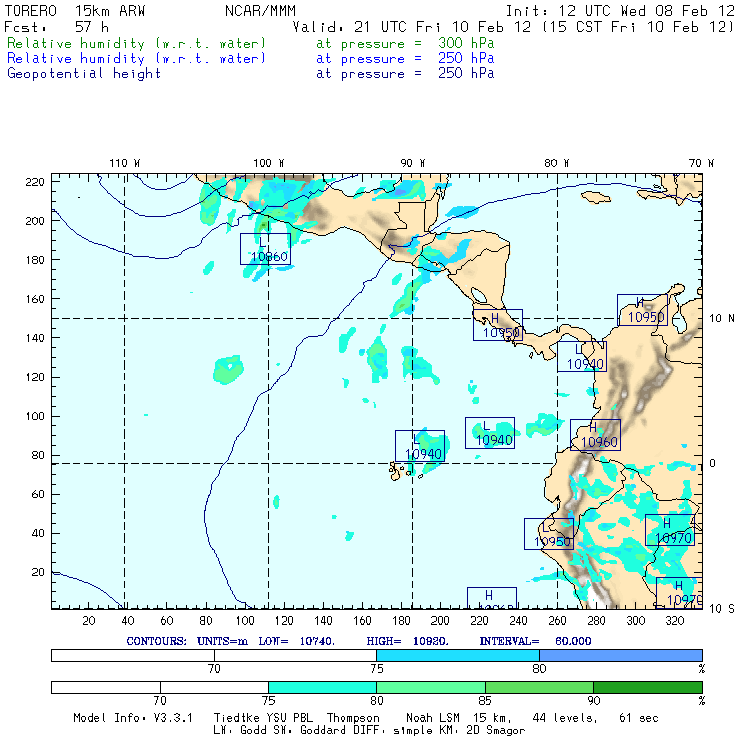Click the 'L 10860' low label box

point(265,249)
